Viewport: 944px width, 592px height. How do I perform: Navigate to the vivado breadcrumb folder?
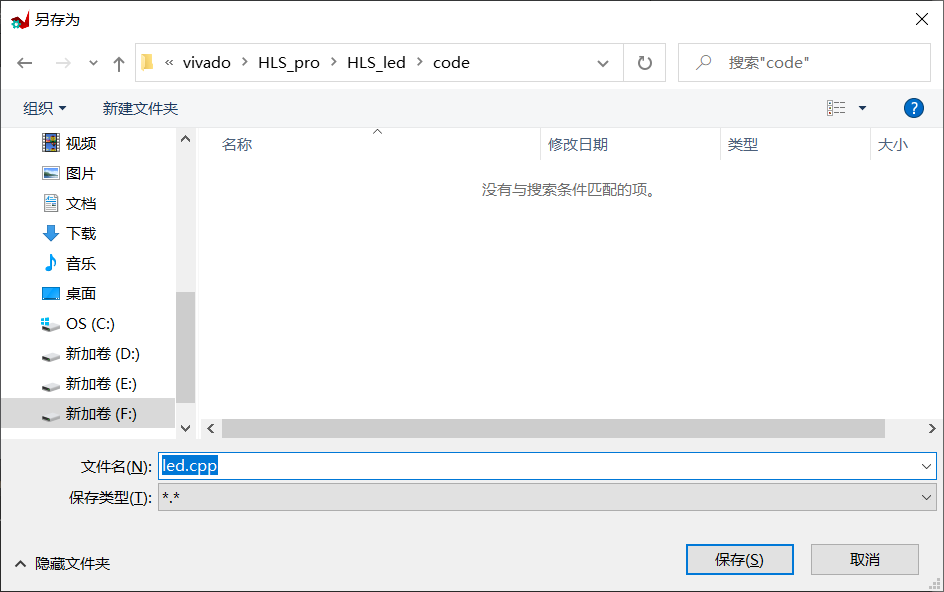click(x=207, y=62)
